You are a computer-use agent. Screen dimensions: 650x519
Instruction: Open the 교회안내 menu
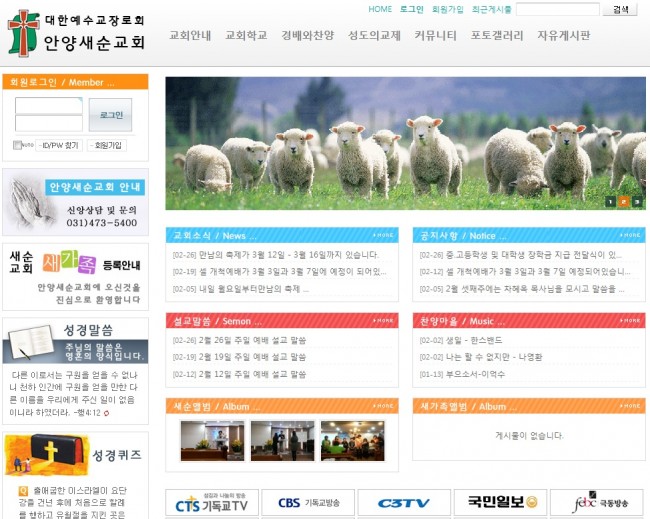pyautogui.click(x=190, y=35)
